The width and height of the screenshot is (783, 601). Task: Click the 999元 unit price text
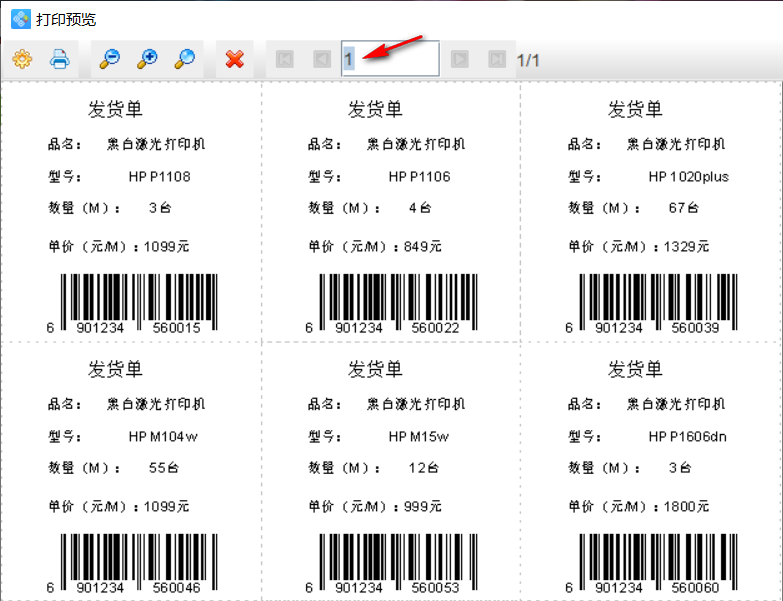click(423, 507)
